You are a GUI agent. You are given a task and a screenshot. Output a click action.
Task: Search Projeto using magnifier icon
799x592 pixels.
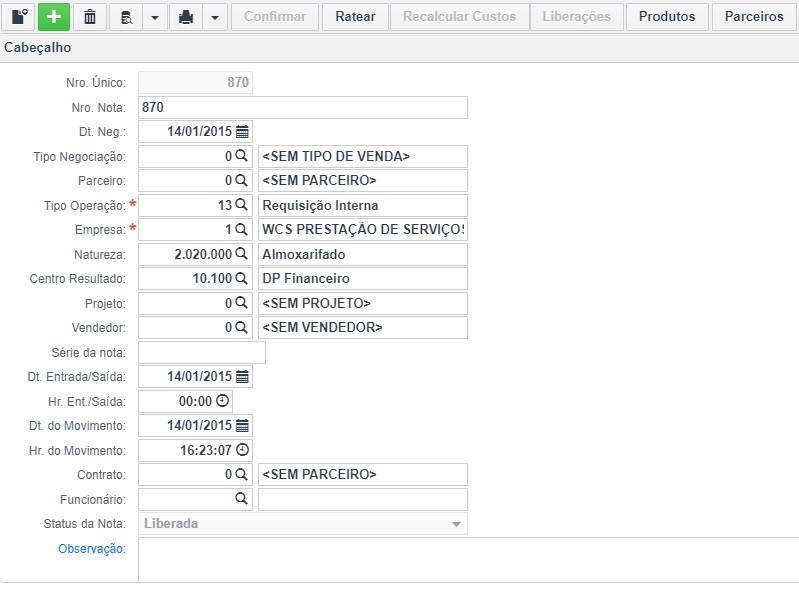[x=242, y=303]
